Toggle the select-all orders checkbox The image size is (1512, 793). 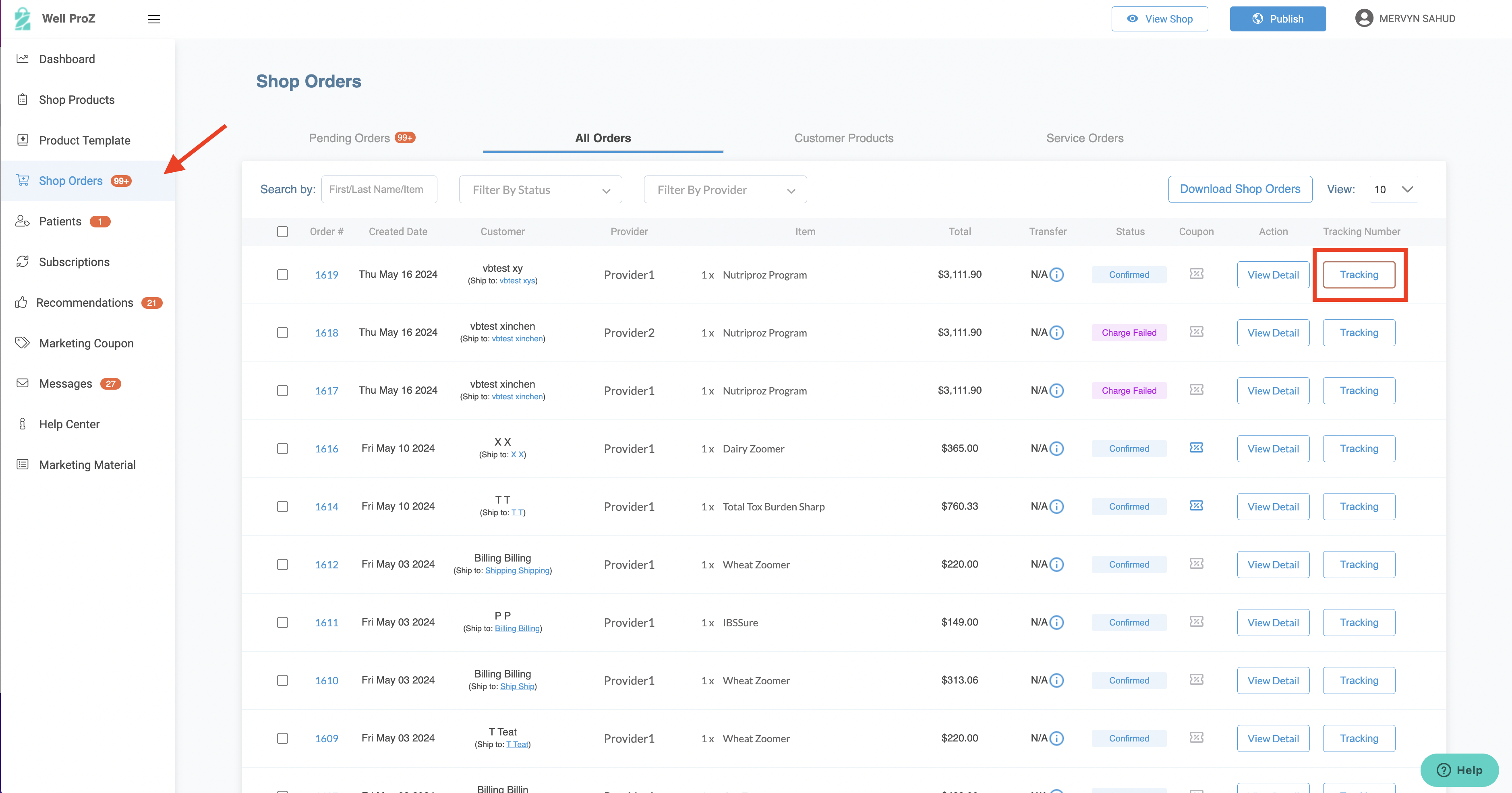point(282,232)
